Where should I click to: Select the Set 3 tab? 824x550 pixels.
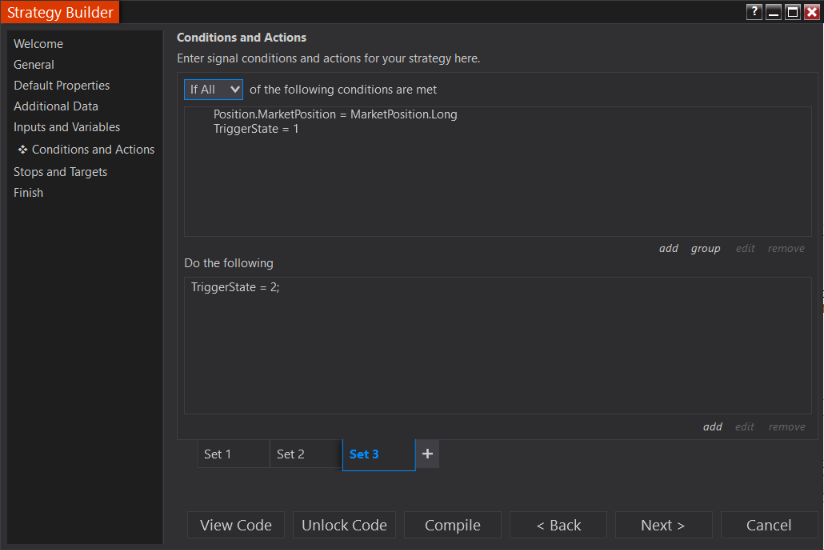coord(364,454)
